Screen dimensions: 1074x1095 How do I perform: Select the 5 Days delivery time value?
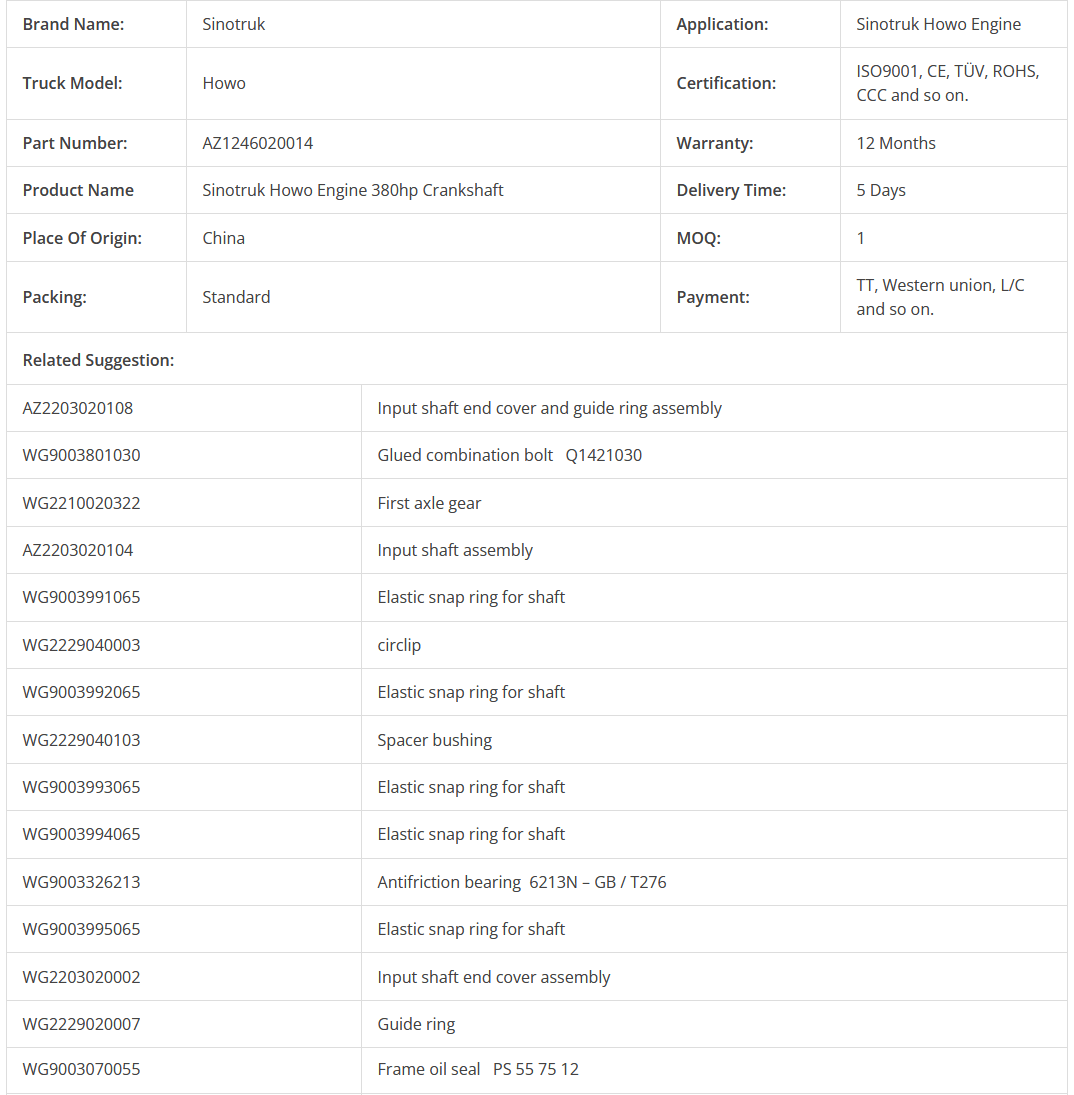pos(881,190)
